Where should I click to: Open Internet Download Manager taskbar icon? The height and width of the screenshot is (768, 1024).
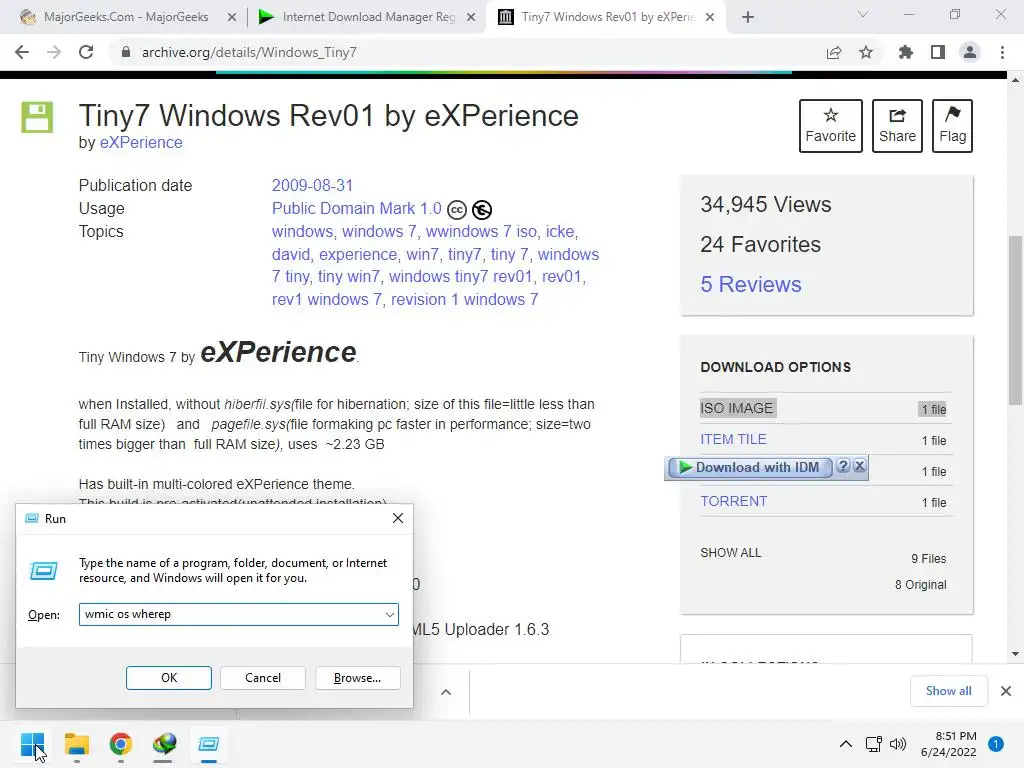pos(164,744)
